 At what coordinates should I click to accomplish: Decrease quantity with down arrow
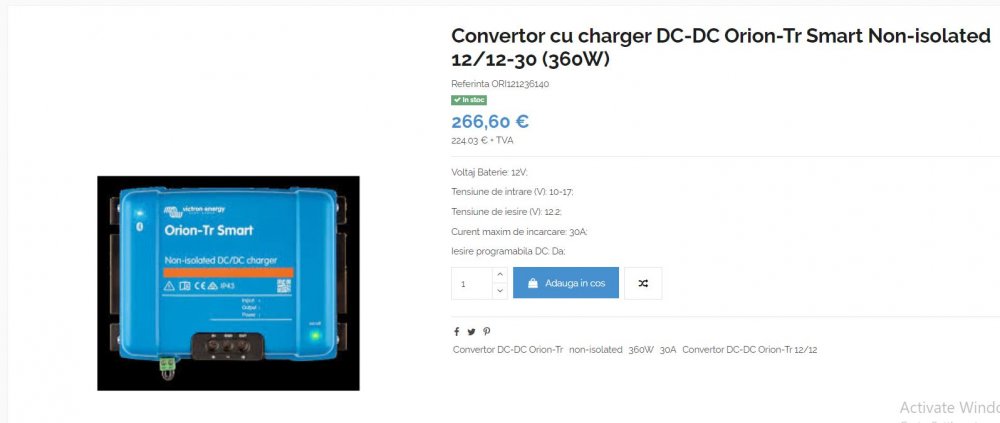[500, 291]
